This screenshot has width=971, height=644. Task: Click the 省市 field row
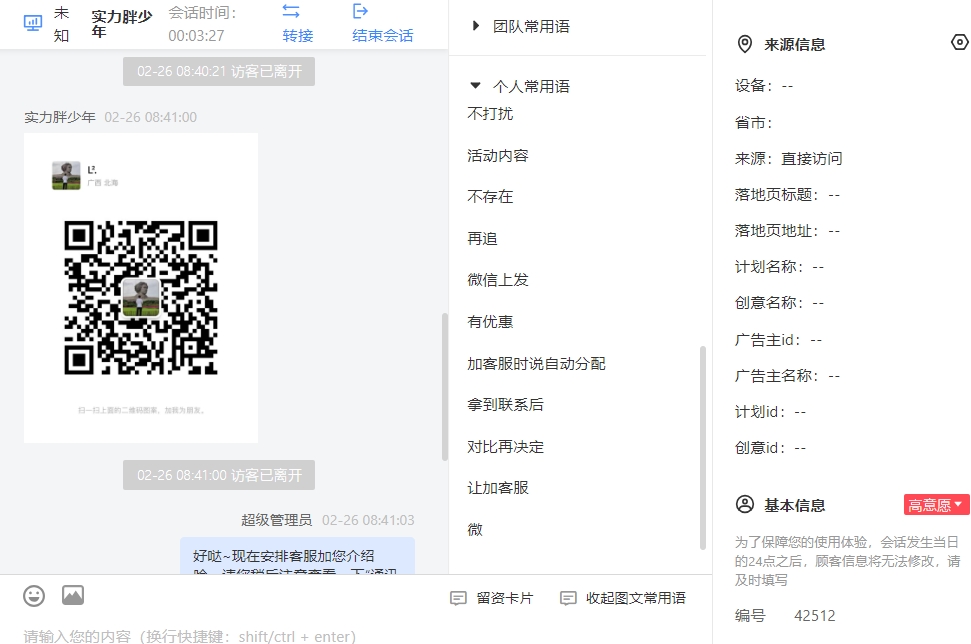point(754,123)
